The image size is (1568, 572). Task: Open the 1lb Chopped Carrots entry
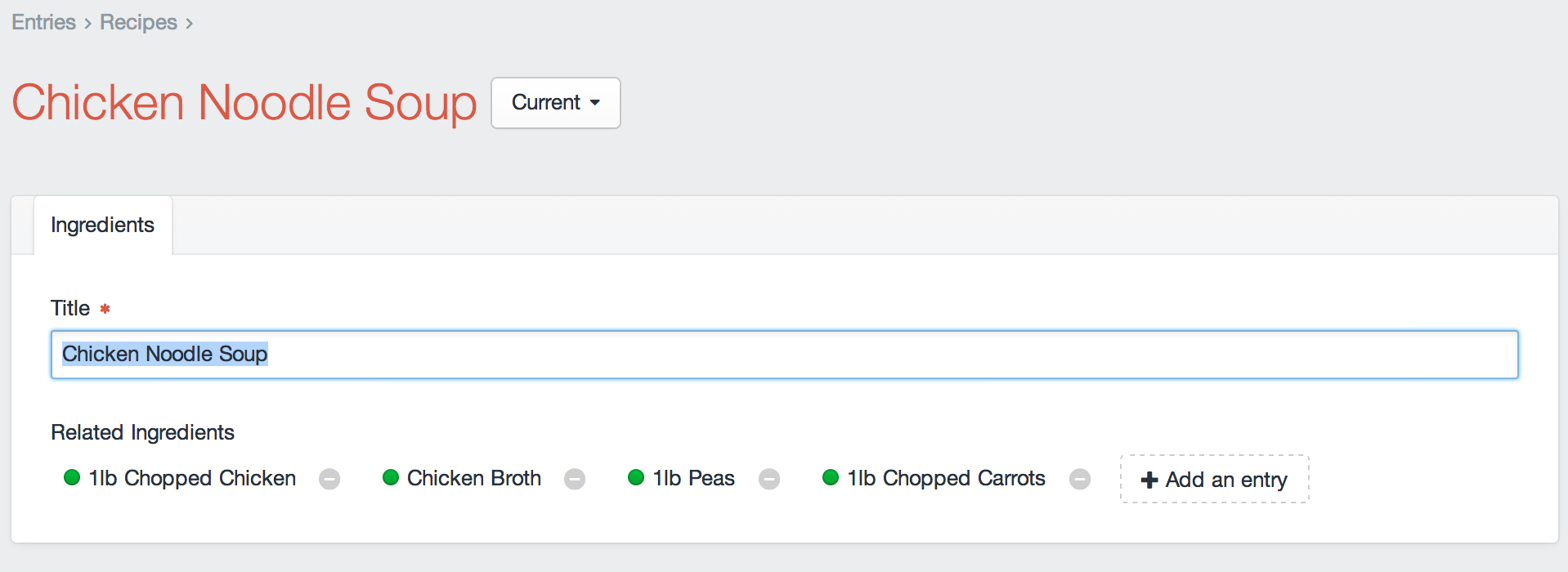(x=946, y=478)
